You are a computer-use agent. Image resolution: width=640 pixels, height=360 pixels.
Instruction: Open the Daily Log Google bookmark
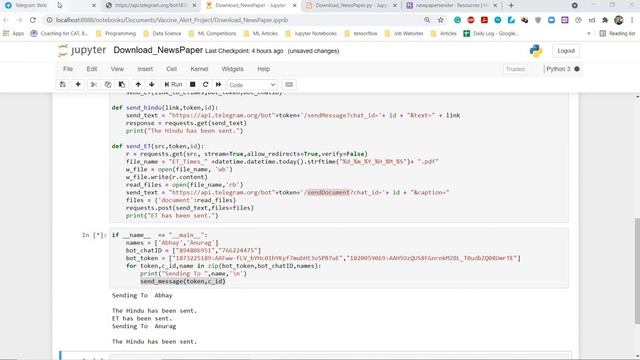pos(491,33)
